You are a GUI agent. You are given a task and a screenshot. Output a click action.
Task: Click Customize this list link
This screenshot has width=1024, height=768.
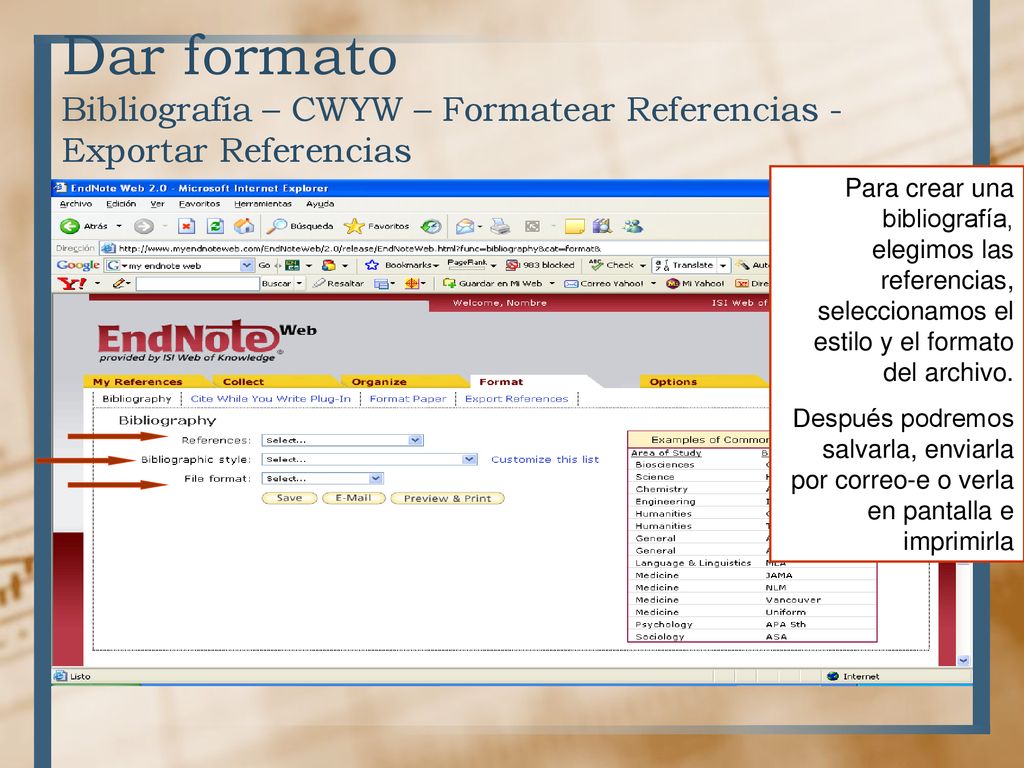pos(545,459)
